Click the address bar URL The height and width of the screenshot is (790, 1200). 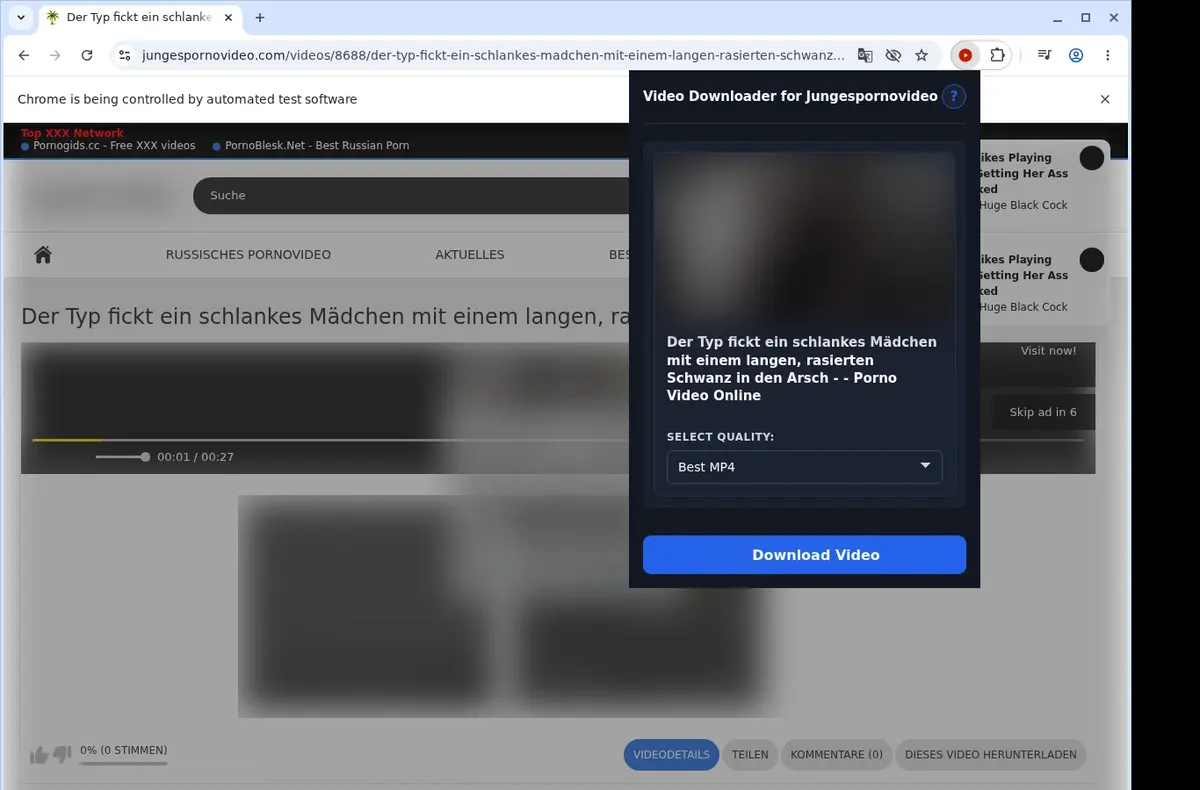tap(493, 56)
